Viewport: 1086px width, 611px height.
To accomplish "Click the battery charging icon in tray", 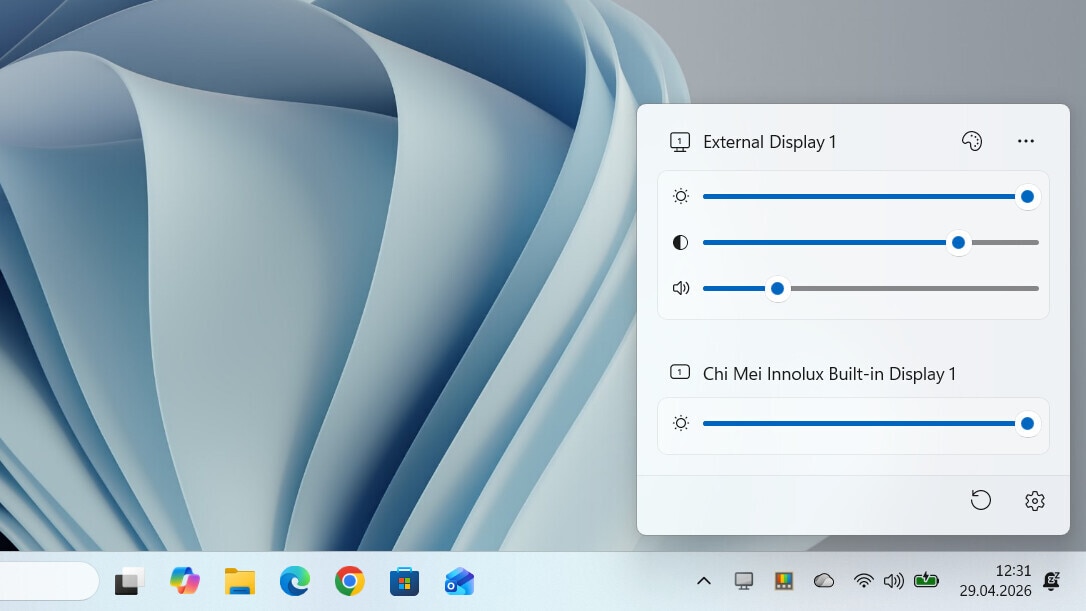I will tap(926, 581).
